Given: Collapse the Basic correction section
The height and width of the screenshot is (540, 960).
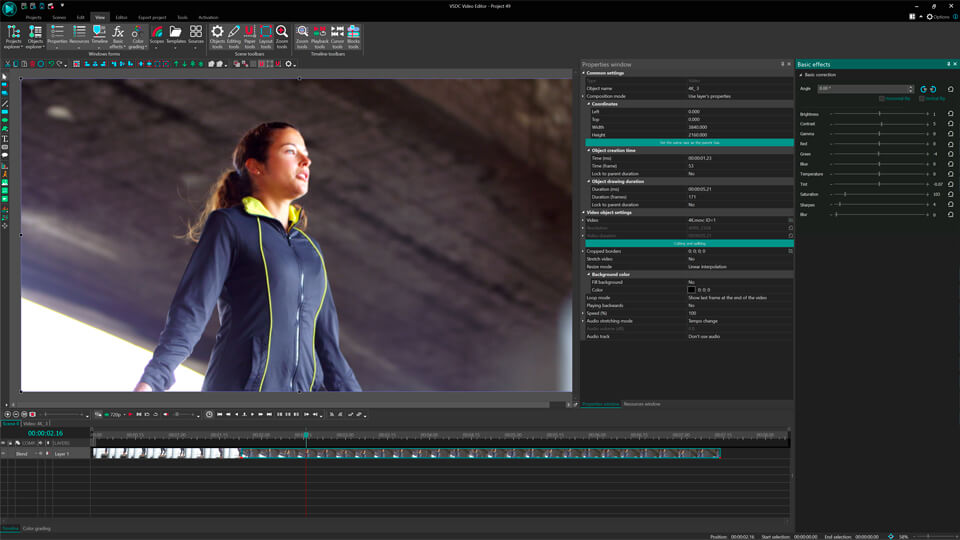Looking at the screenshot, I should click(x=801, y=75).
